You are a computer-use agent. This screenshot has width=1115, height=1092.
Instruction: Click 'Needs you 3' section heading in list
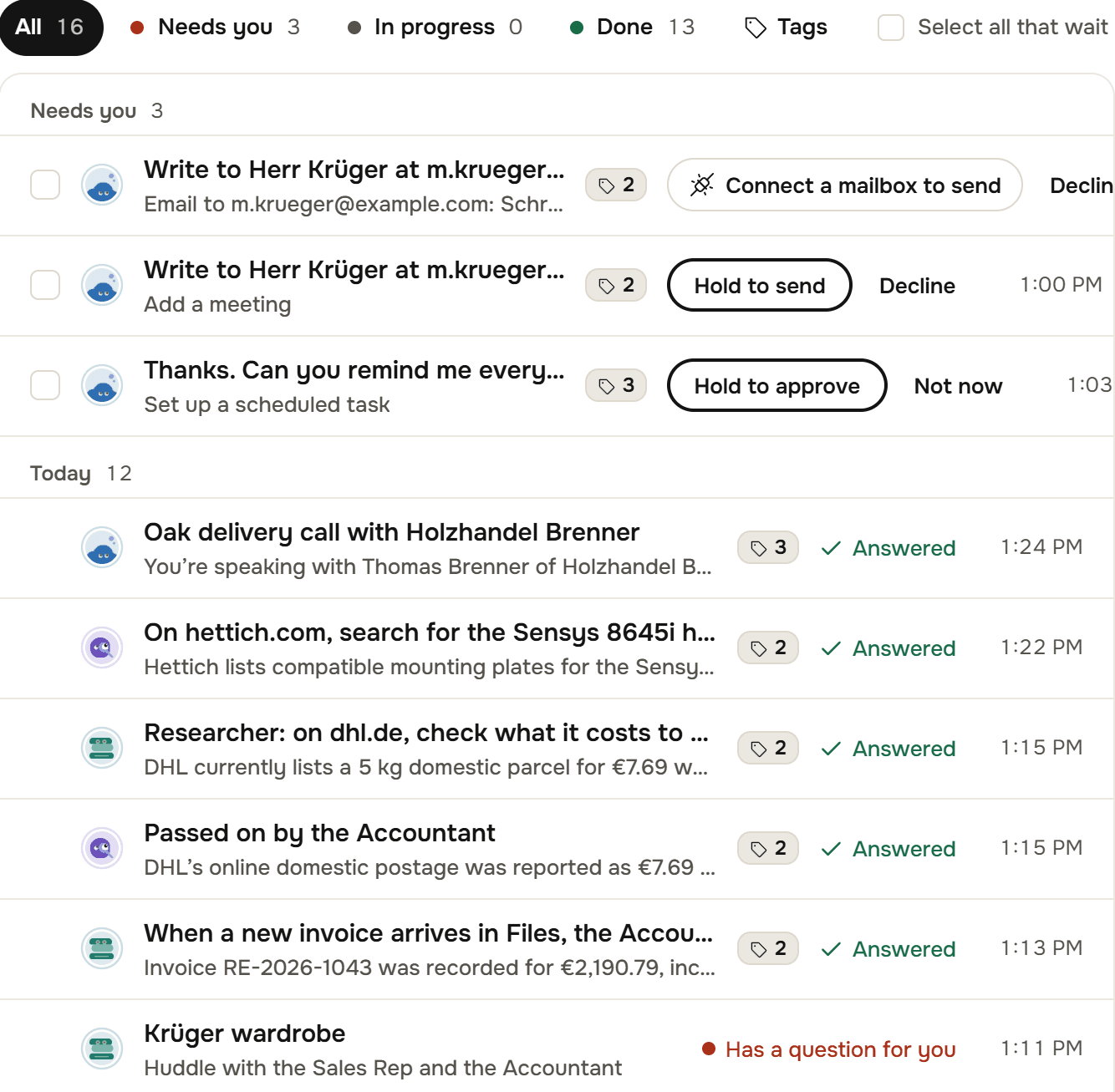coord(97,111)
